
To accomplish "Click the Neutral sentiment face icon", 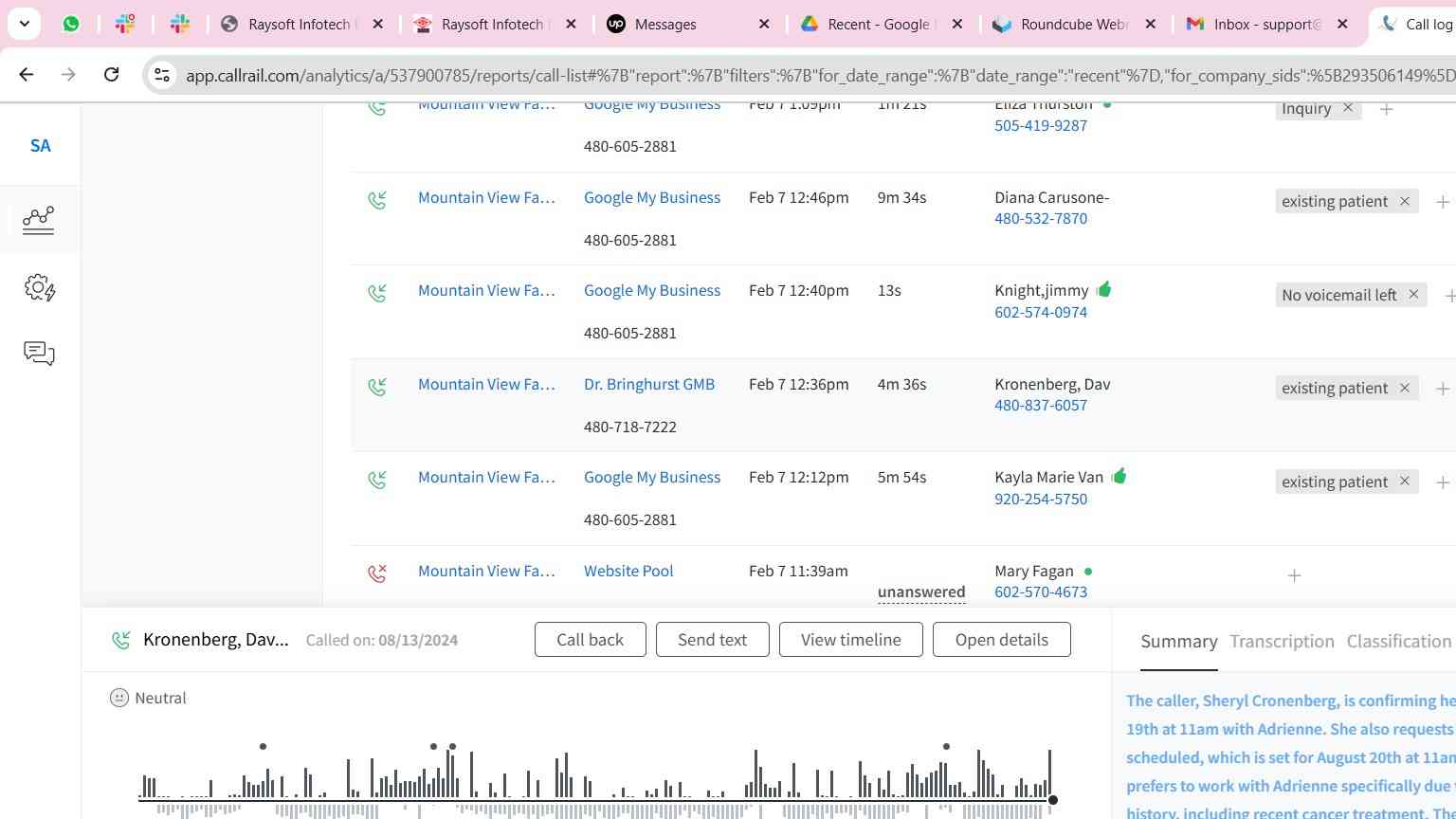I will coord(118,698).
